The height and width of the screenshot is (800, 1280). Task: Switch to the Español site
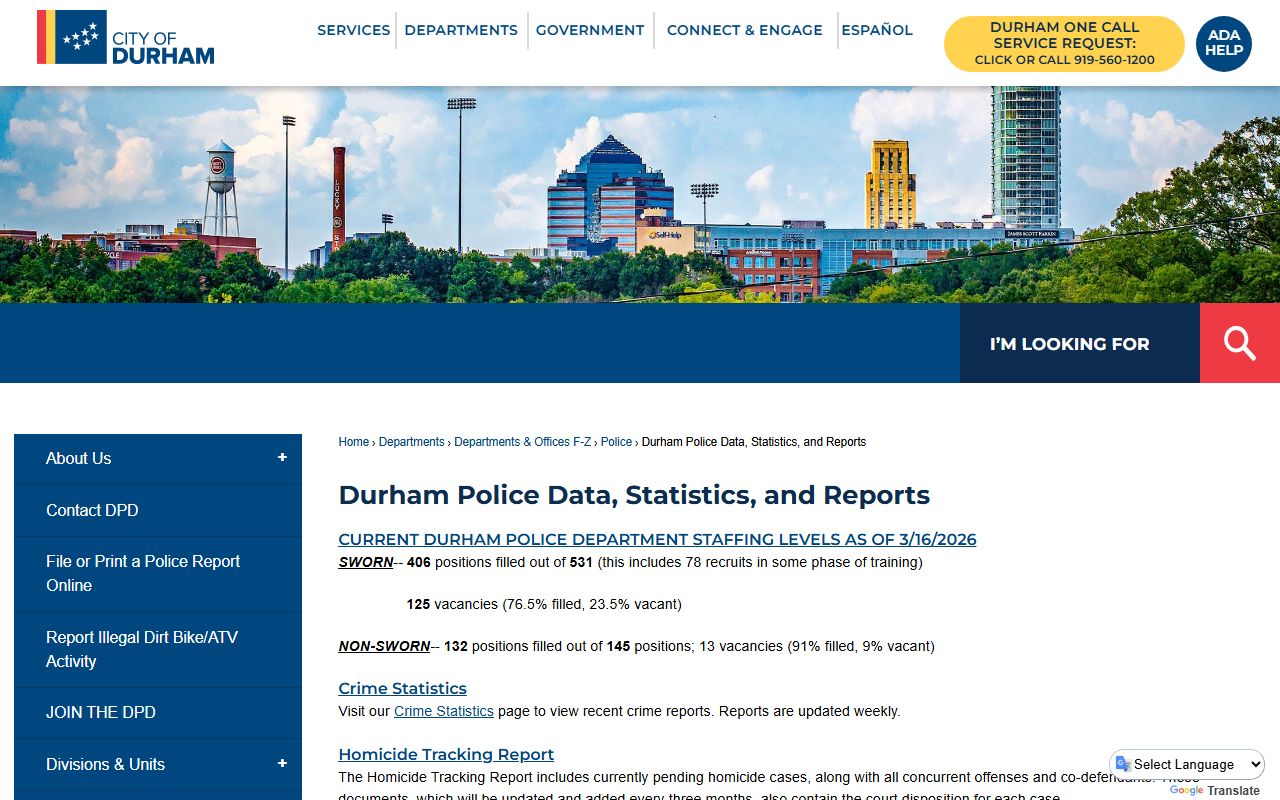coord(877,30)
